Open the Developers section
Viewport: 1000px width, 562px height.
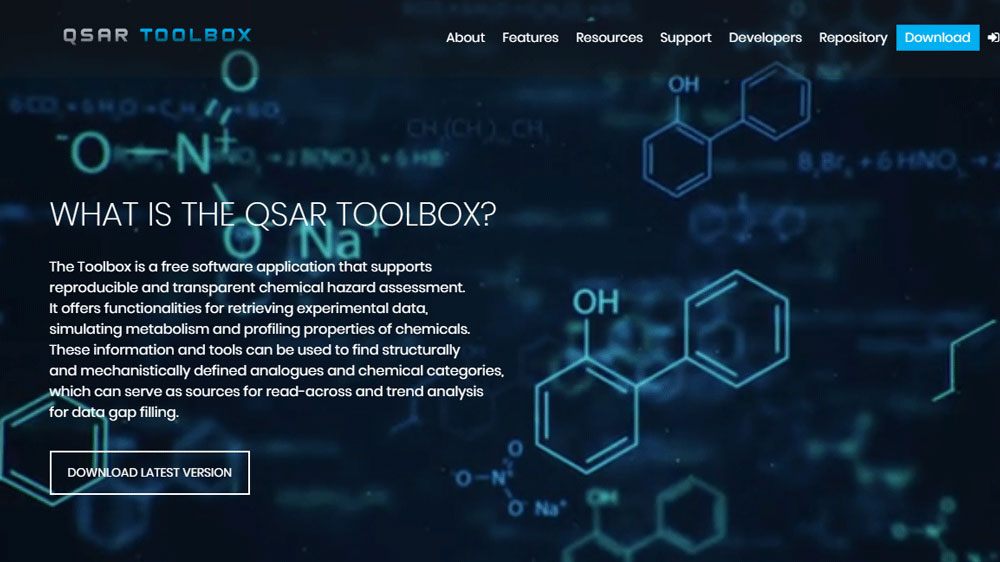point(765,38)
